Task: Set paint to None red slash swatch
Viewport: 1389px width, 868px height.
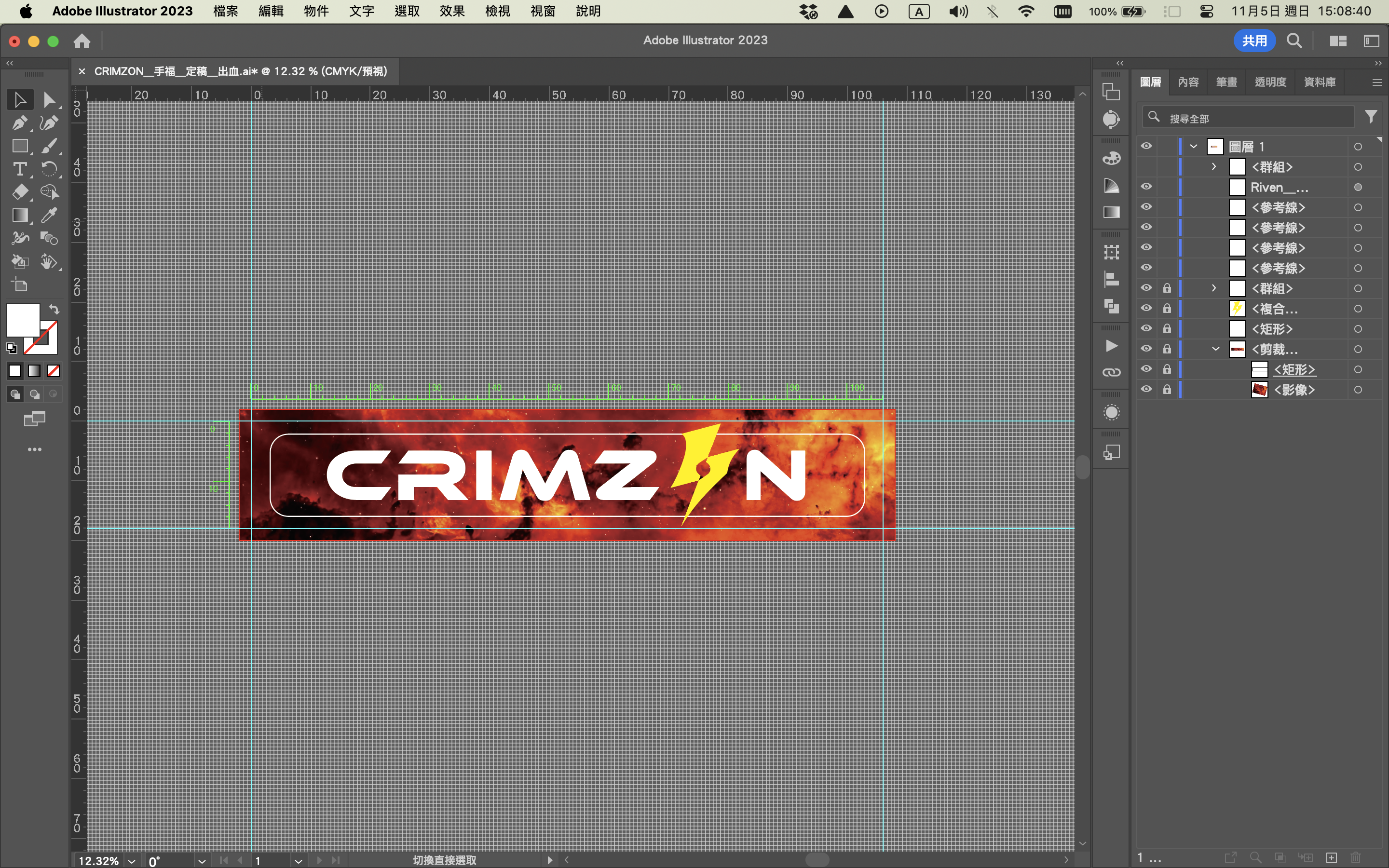Action: 54,371
